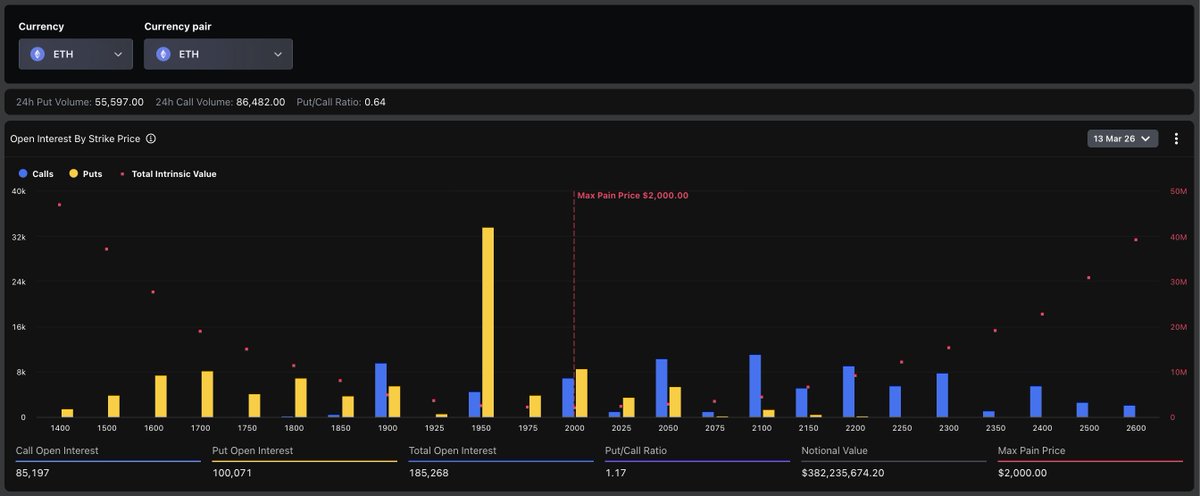
Task: Click the blue call bar at 2300 strike
Action: 942,395
